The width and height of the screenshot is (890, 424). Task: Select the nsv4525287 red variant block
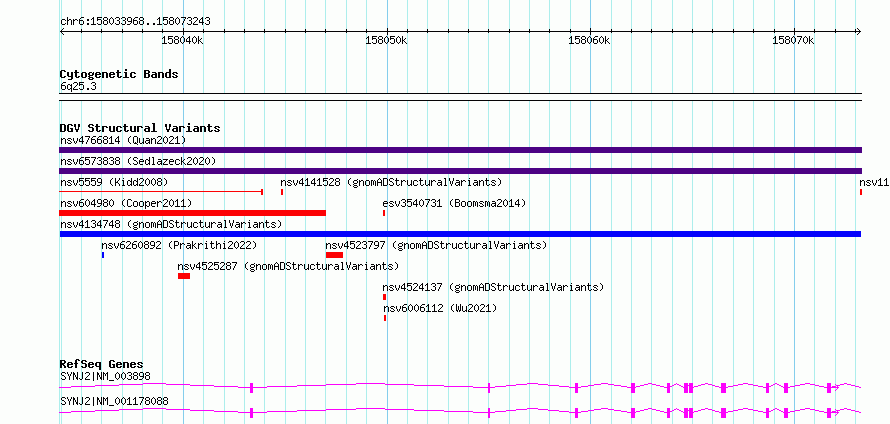[184, 276]
